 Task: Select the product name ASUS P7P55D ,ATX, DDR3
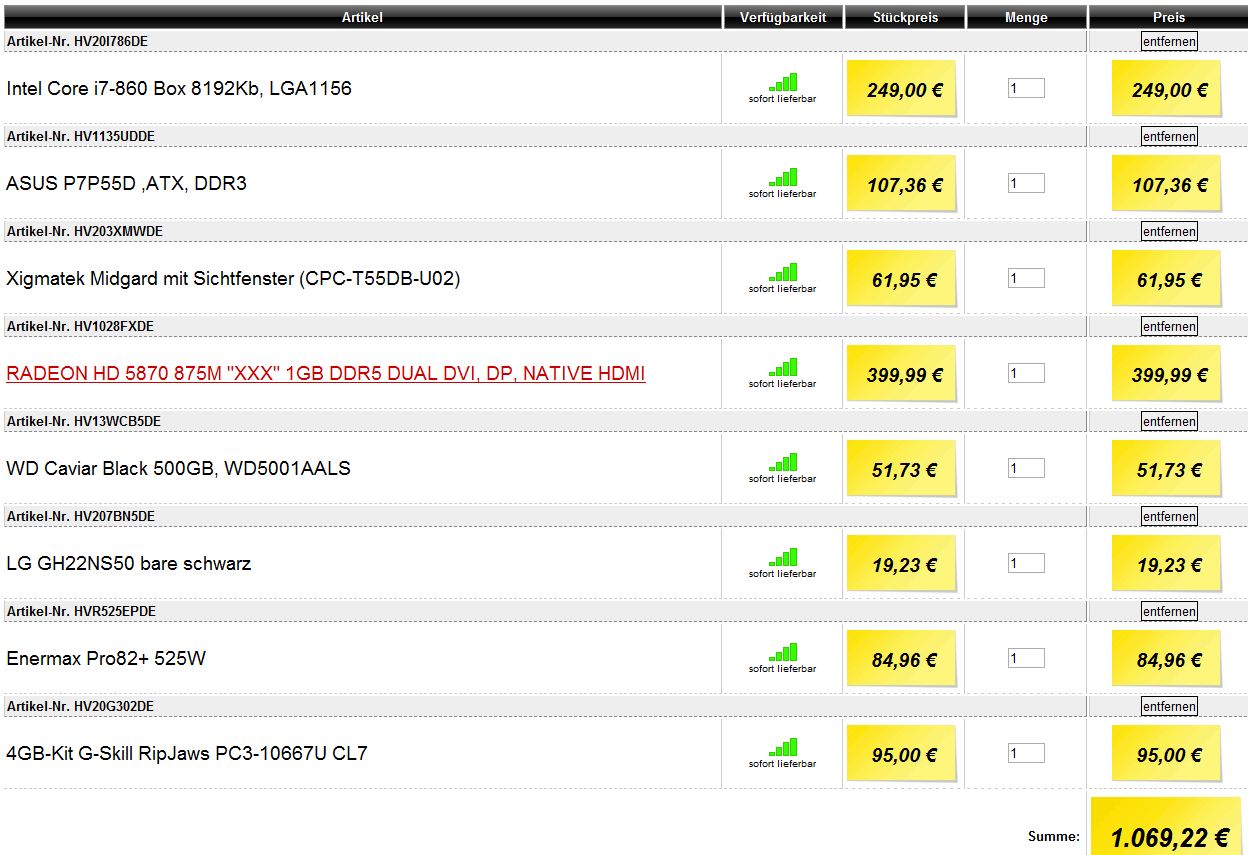click(126, 183)
